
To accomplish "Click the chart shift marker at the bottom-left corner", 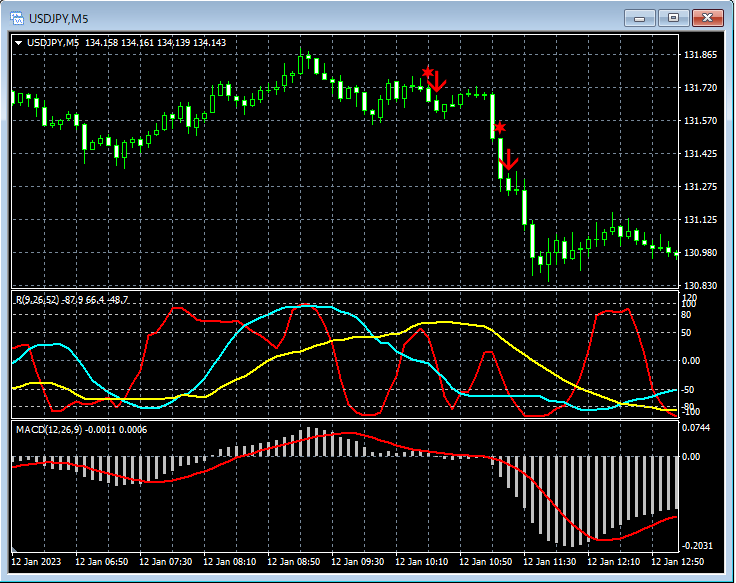I will 14,549.
